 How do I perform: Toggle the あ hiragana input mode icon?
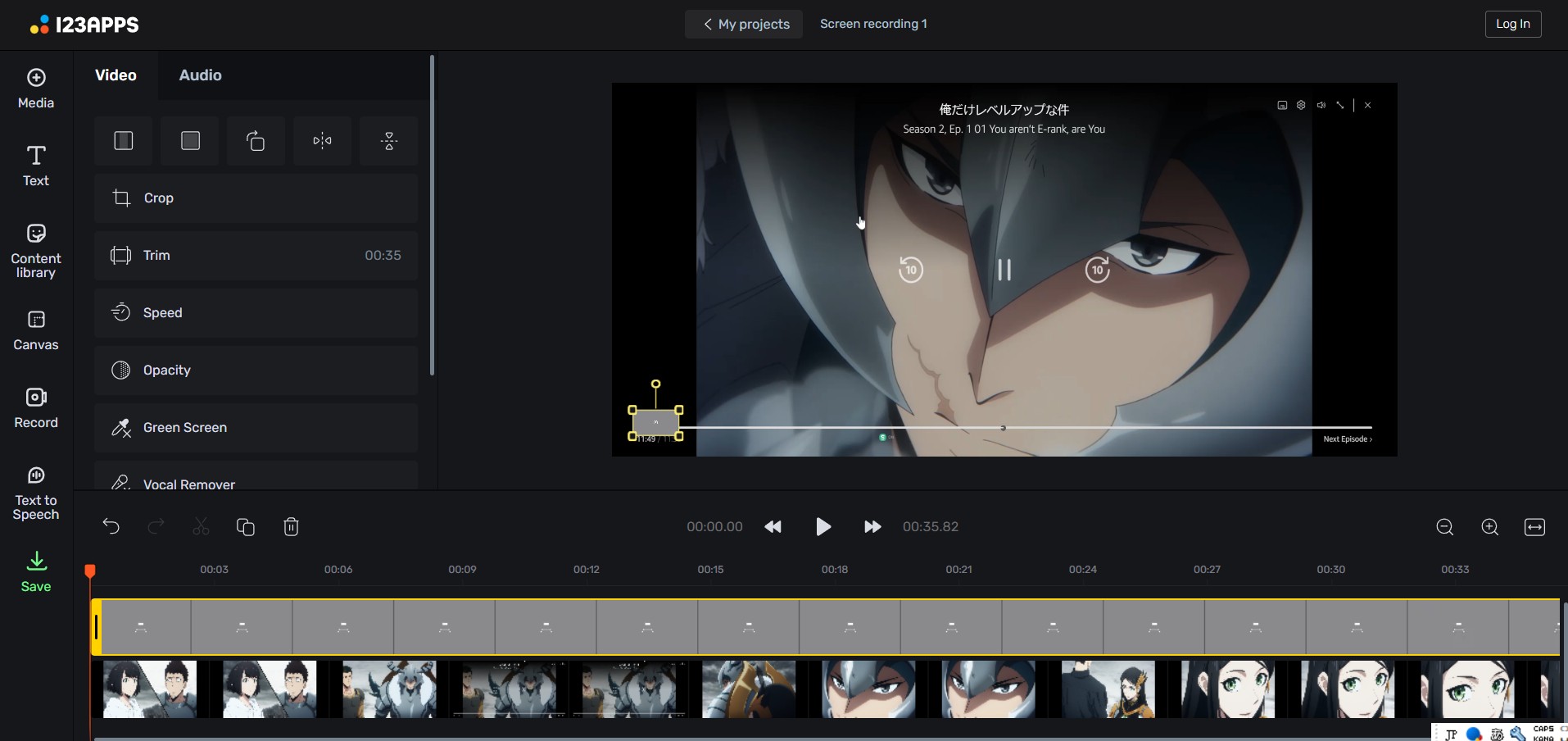point(1497,734)
